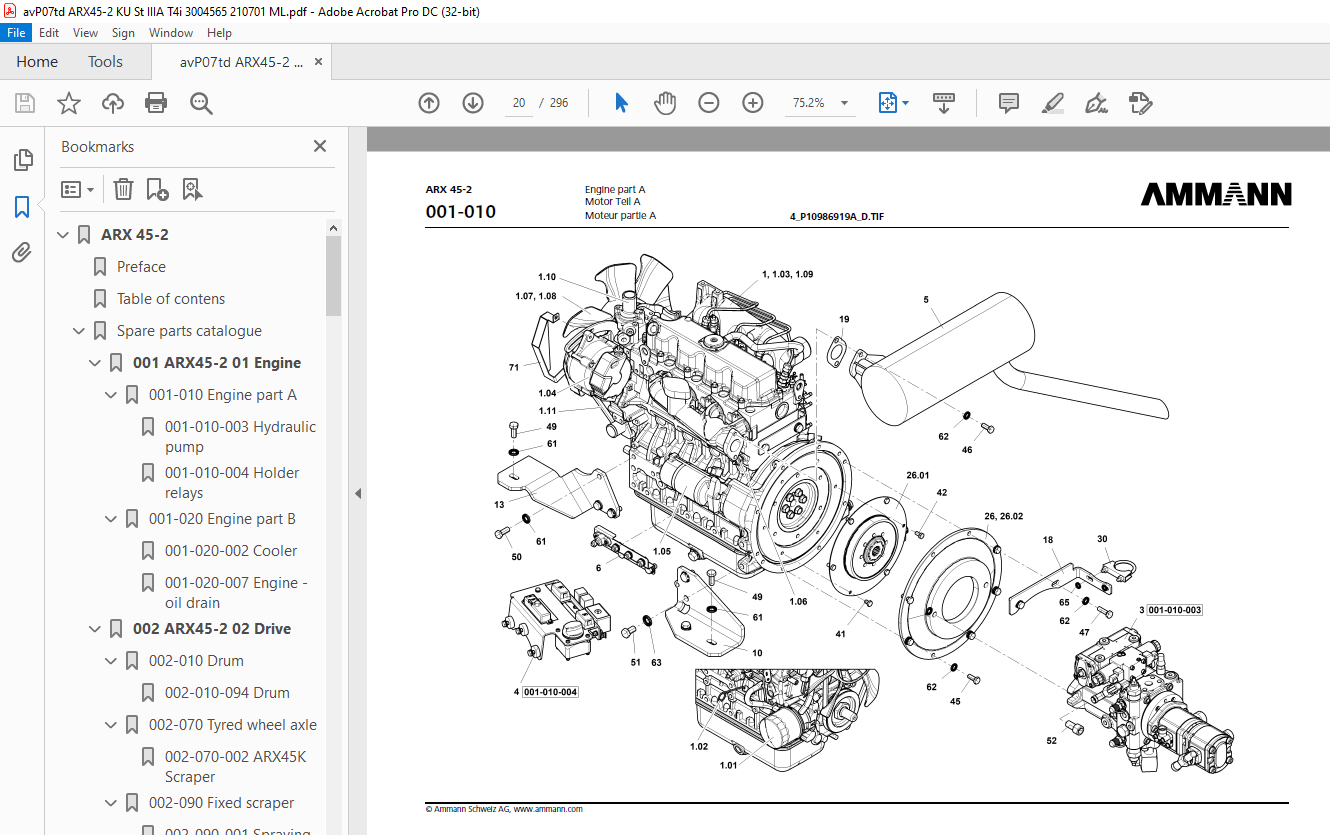
Task: Collapse the Spare parts catalogue bookmark
Action: 79,331
